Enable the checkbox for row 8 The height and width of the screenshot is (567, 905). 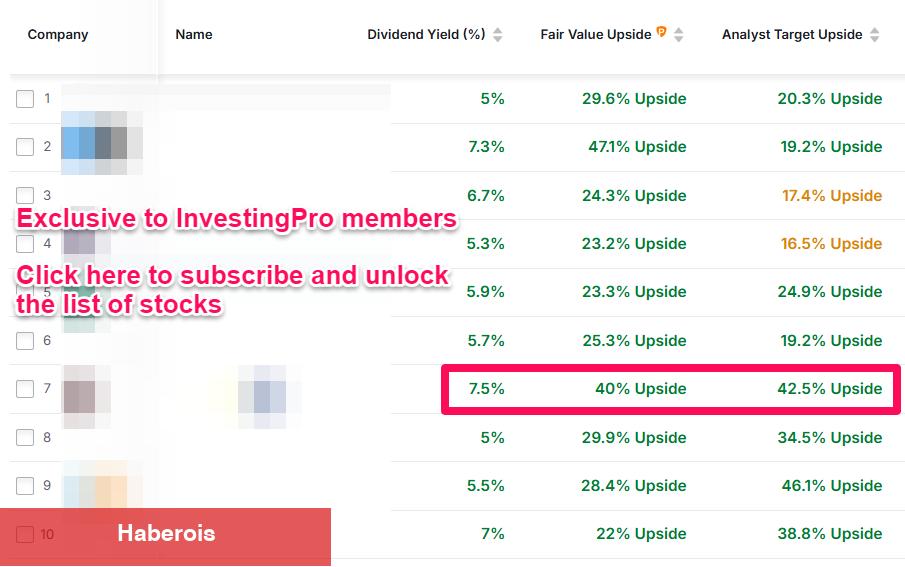tap(25, 438)
